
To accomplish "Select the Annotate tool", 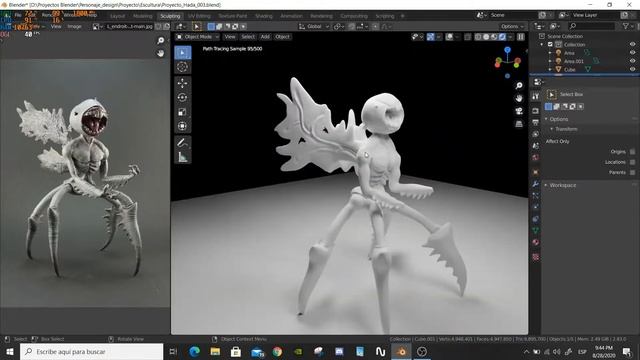I will (182, 142).
